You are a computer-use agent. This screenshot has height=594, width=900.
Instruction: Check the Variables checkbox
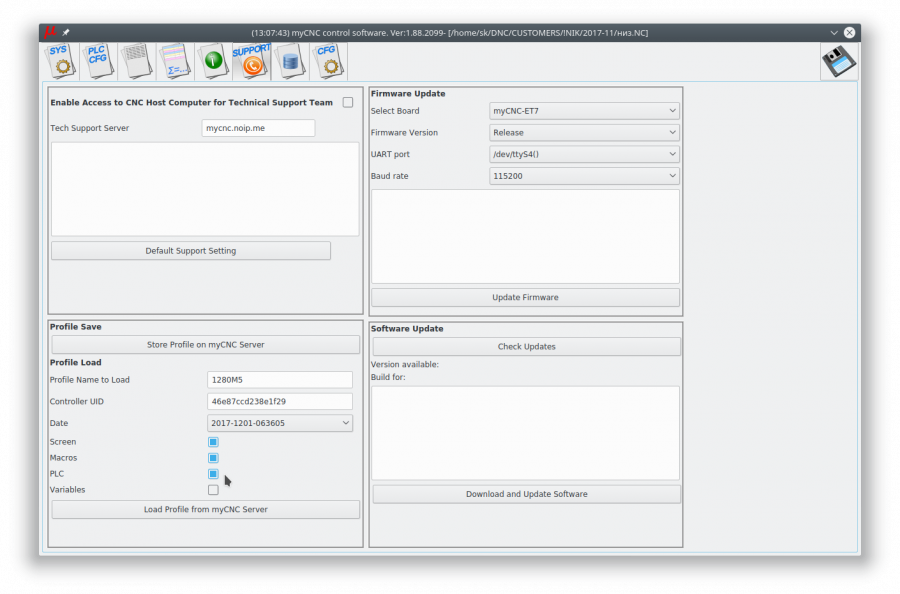(x=213, y=490)
